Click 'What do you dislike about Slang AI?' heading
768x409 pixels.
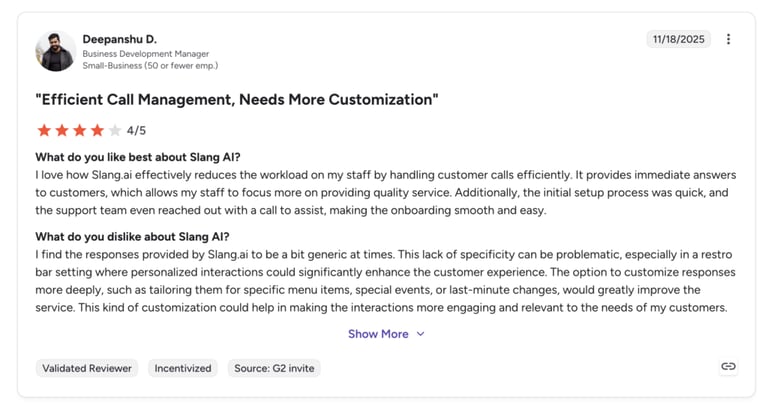[132, 237]
